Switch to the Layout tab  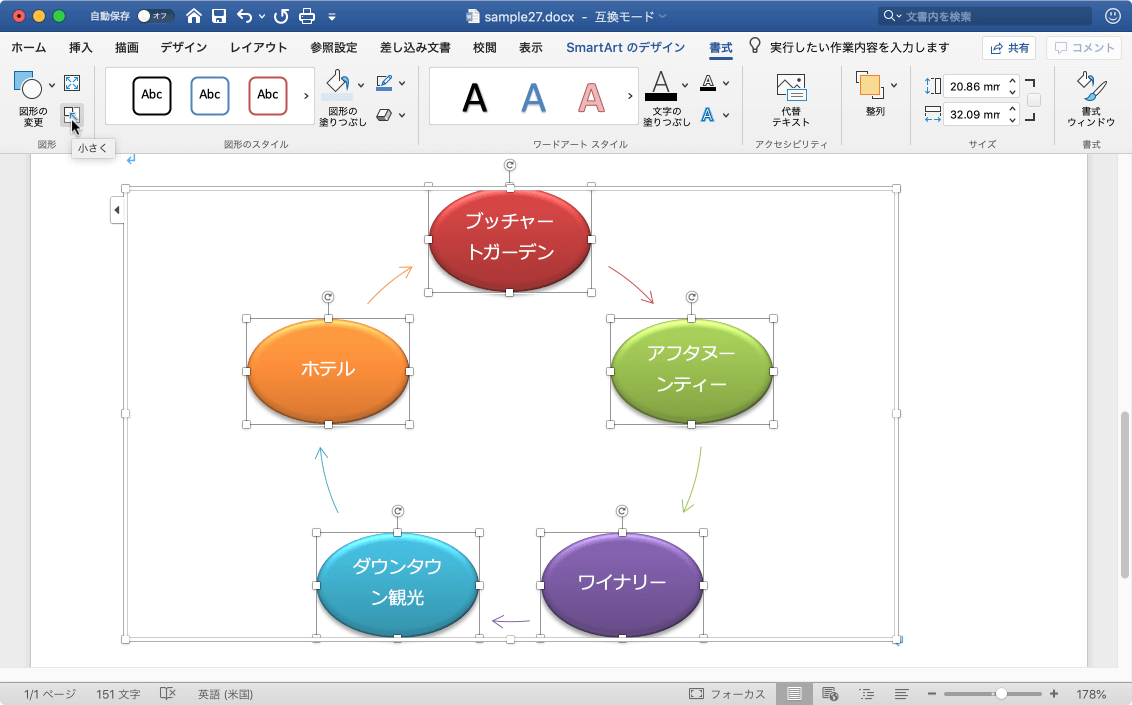click(258, 48)
